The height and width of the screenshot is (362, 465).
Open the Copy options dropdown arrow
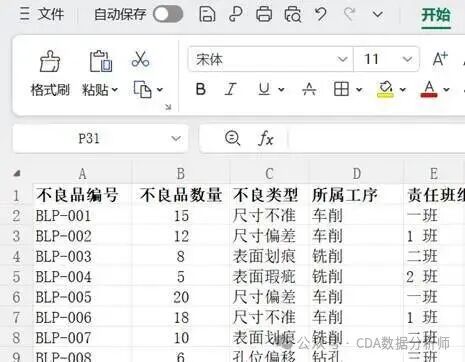point(160,90)
